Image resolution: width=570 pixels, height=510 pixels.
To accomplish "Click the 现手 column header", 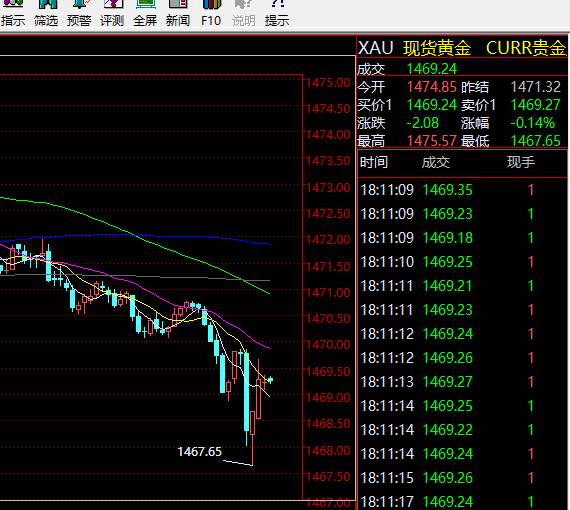I will coord(521,162).
